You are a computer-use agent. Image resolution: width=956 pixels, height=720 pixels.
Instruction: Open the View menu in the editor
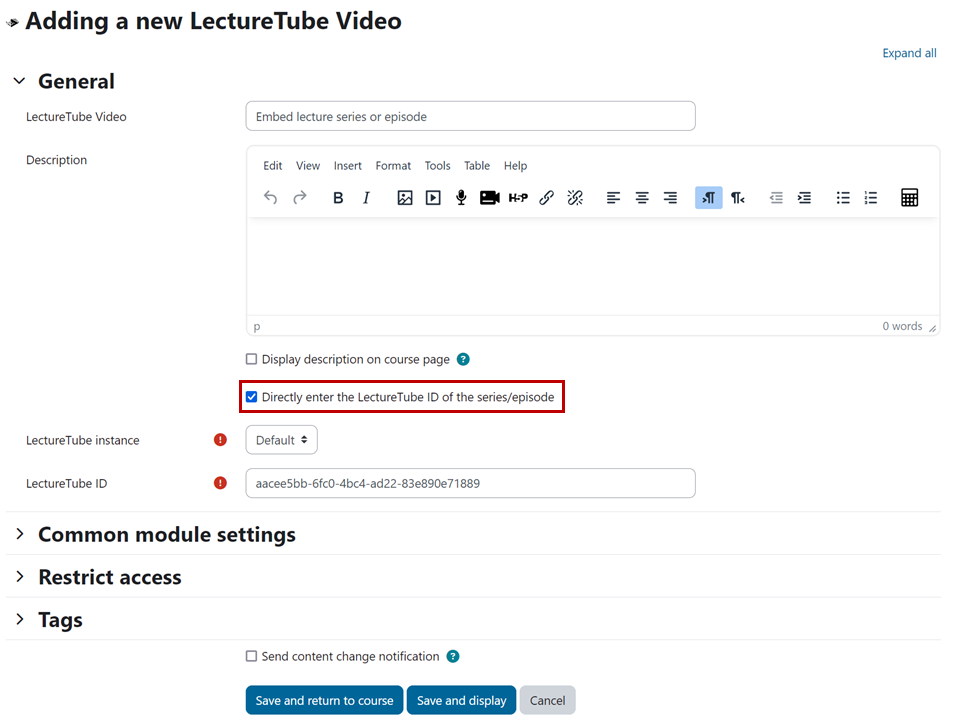click(x=308, y=166)
